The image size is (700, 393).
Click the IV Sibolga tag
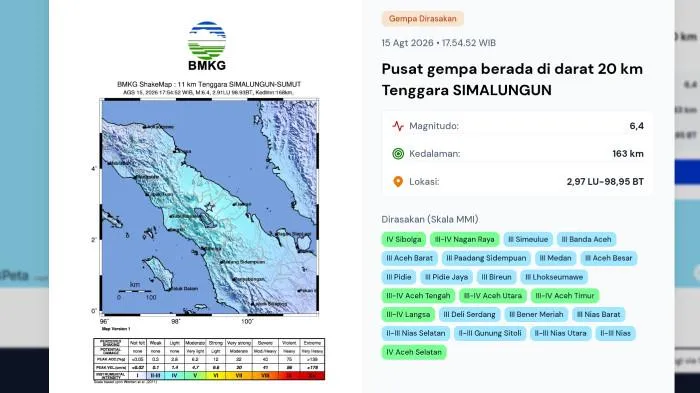point(404,239)
